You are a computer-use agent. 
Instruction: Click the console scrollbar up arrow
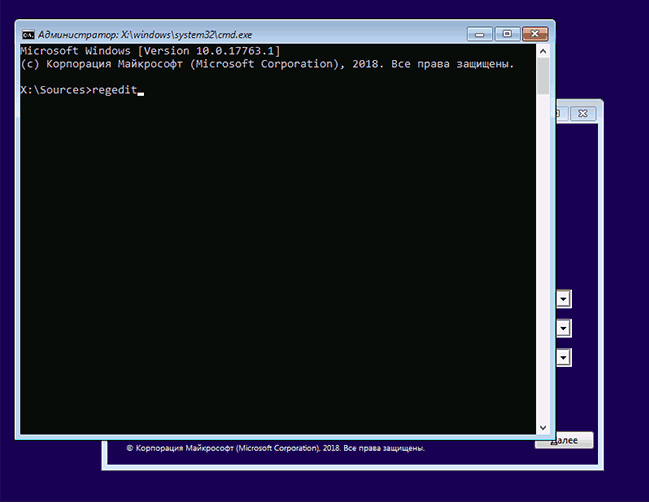[543, 51]
